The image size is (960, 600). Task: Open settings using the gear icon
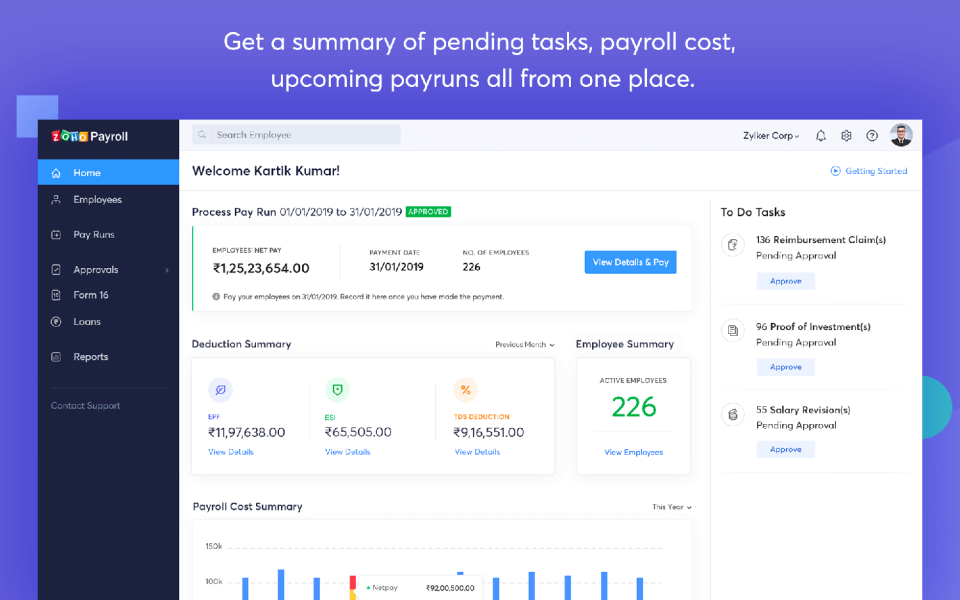pos(846,135)
